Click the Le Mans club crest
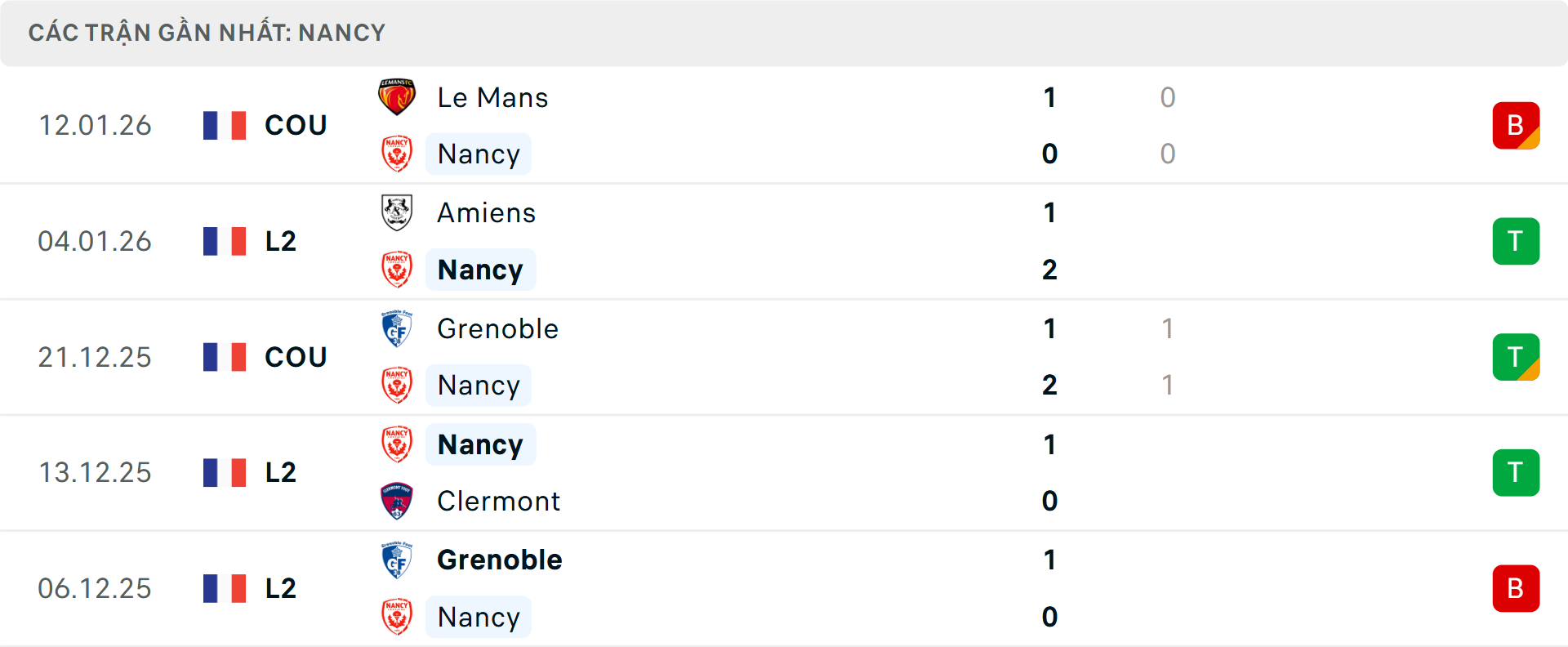This screenshot has height=647, width=1568. point(397,97)
